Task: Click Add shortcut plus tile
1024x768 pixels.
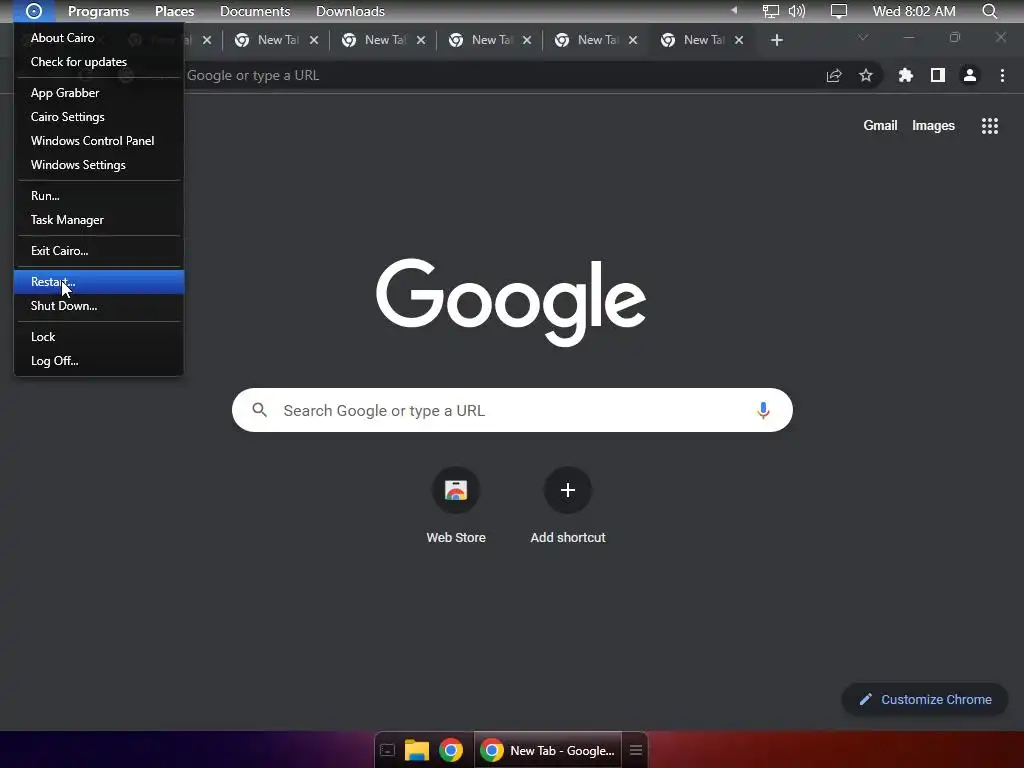Action: pyautogui.click(x=568, y=506)
